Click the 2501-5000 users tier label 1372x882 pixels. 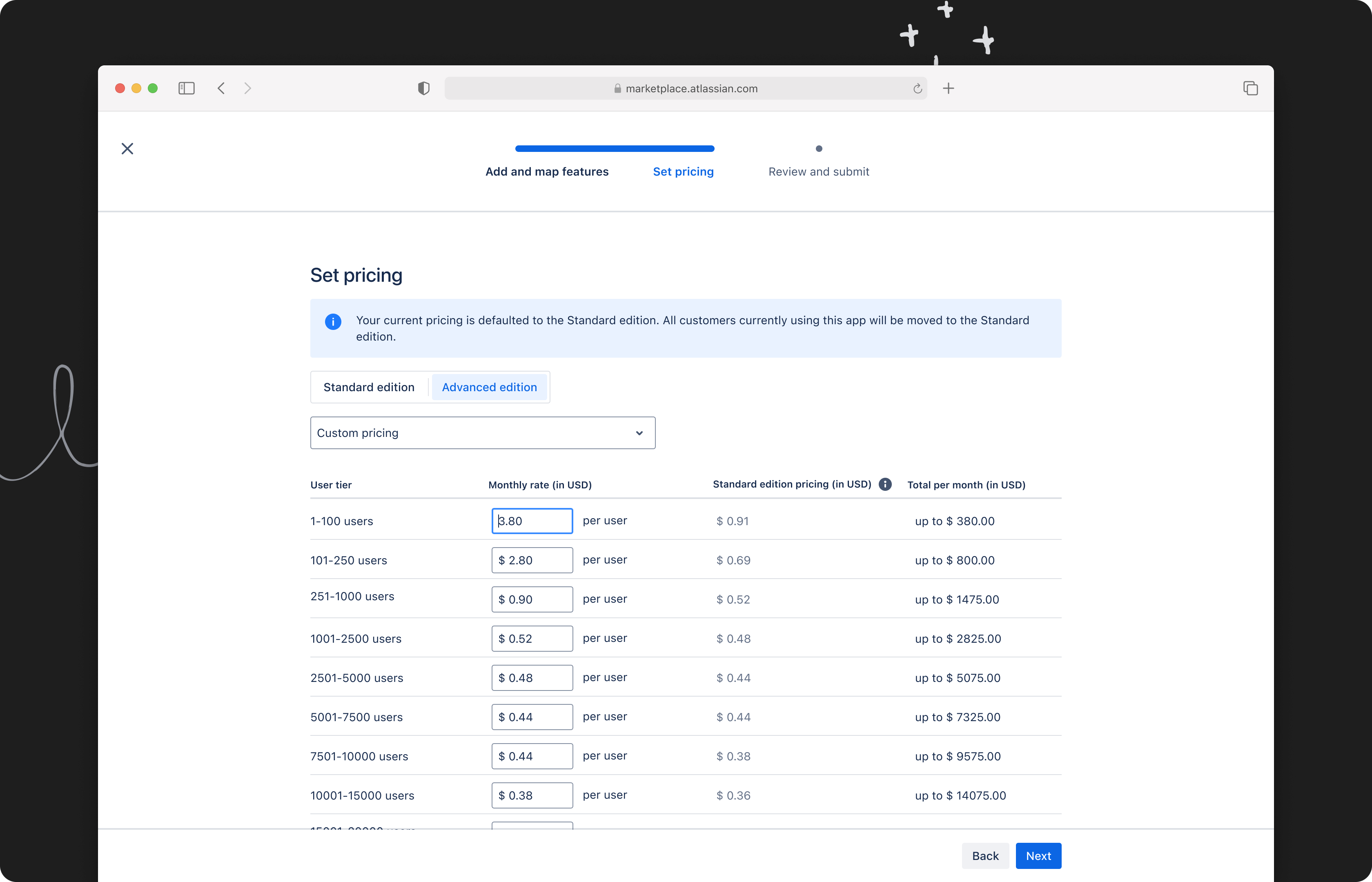pyautogui.click(x=357, y=678)
